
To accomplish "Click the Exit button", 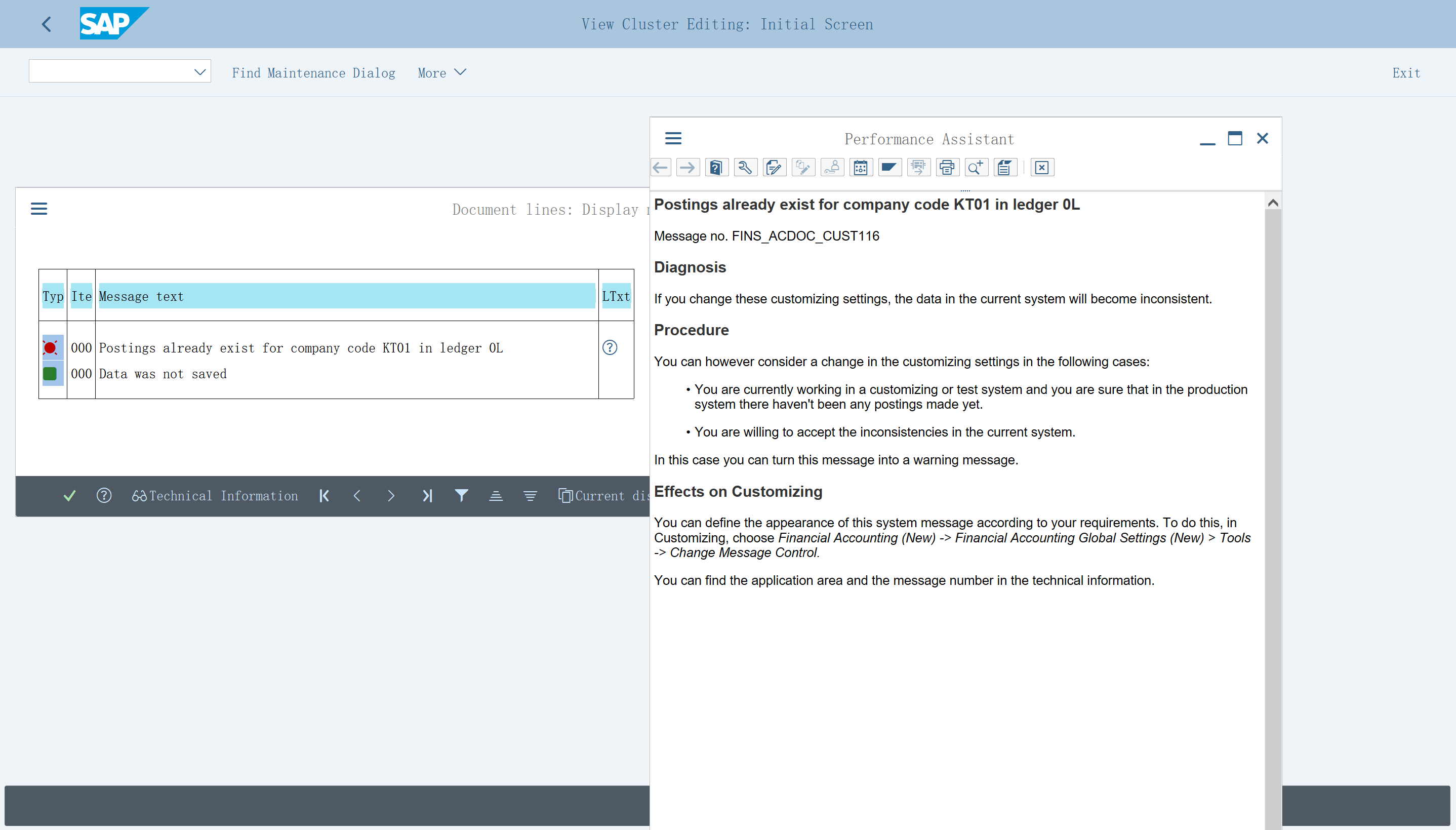I will tap(1406, 73).
